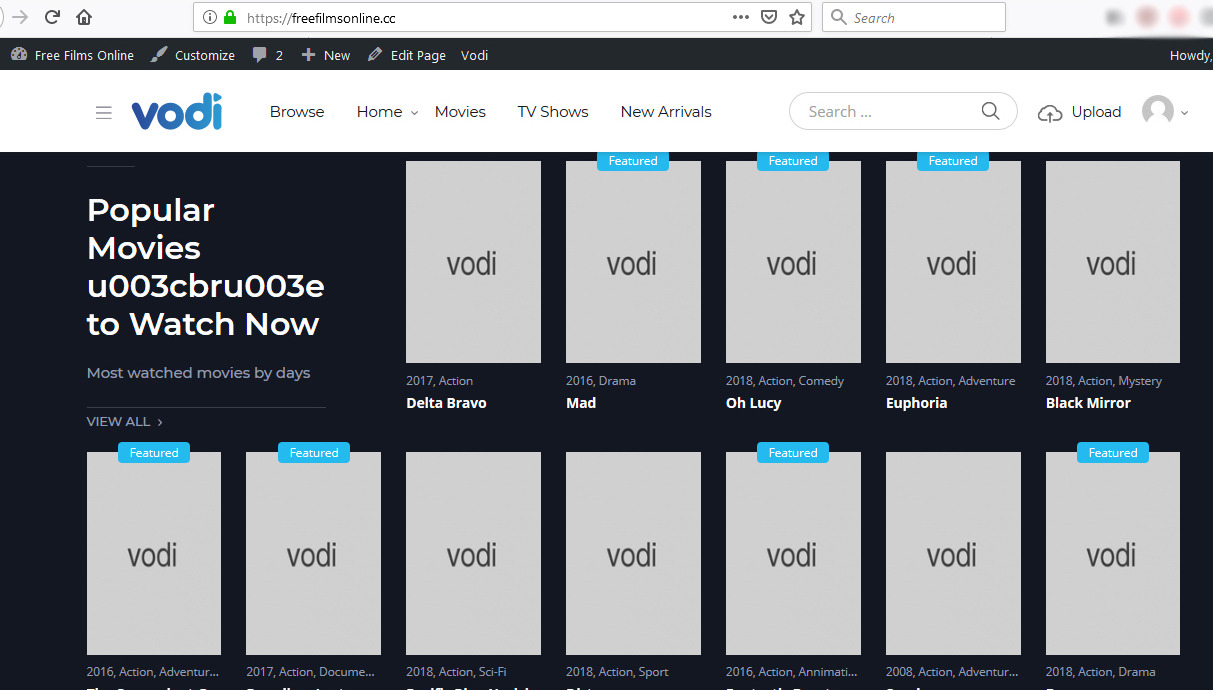Click Howdy account text
The image size is (1213, 690).
click(1190, 55)
